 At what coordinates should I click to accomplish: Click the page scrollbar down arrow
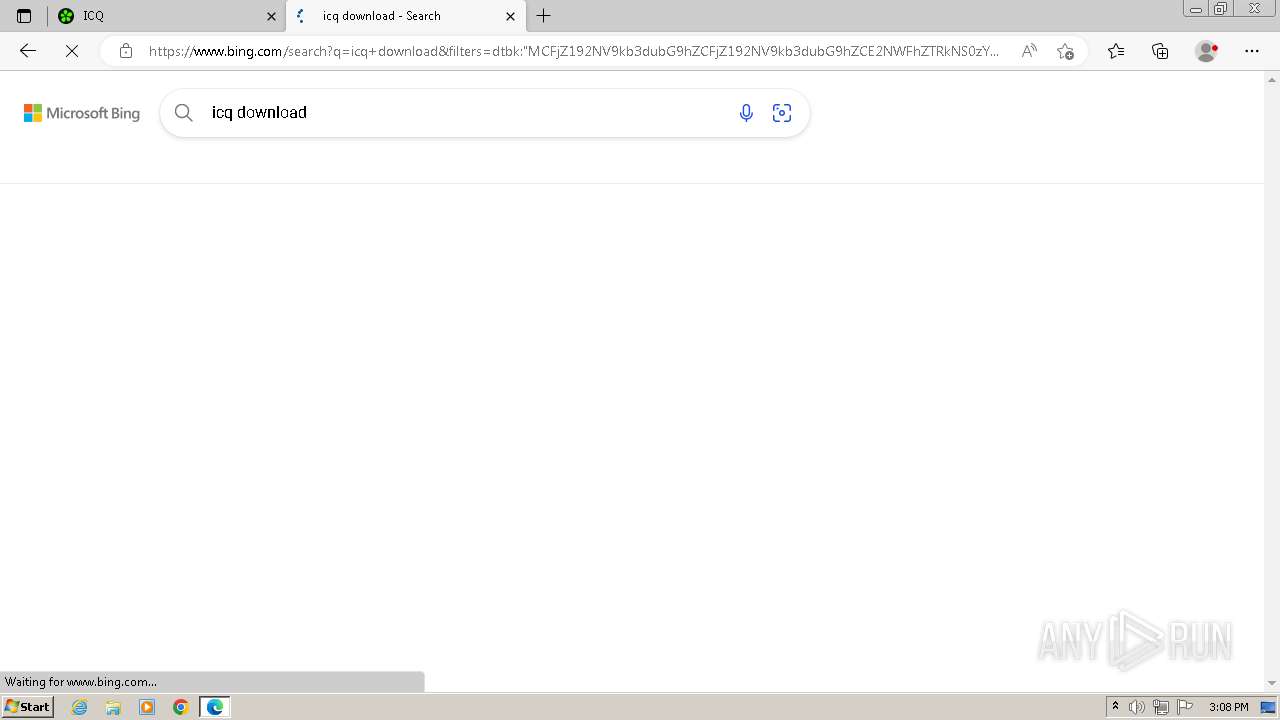(1272, 683)
